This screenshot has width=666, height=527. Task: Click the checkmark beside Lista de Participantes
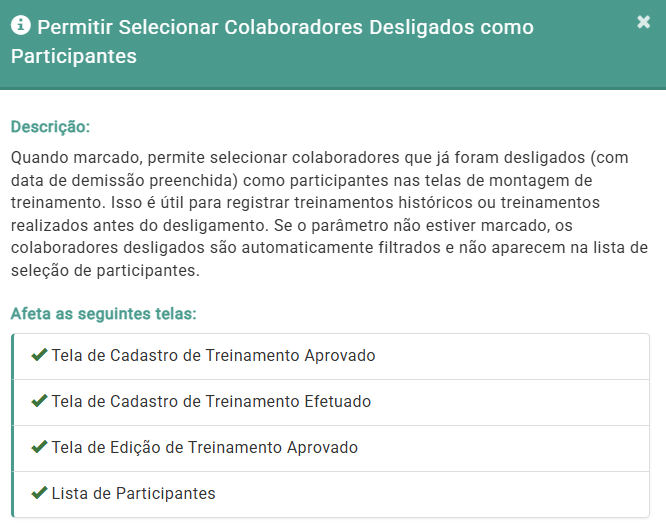(x=40, y=493)
